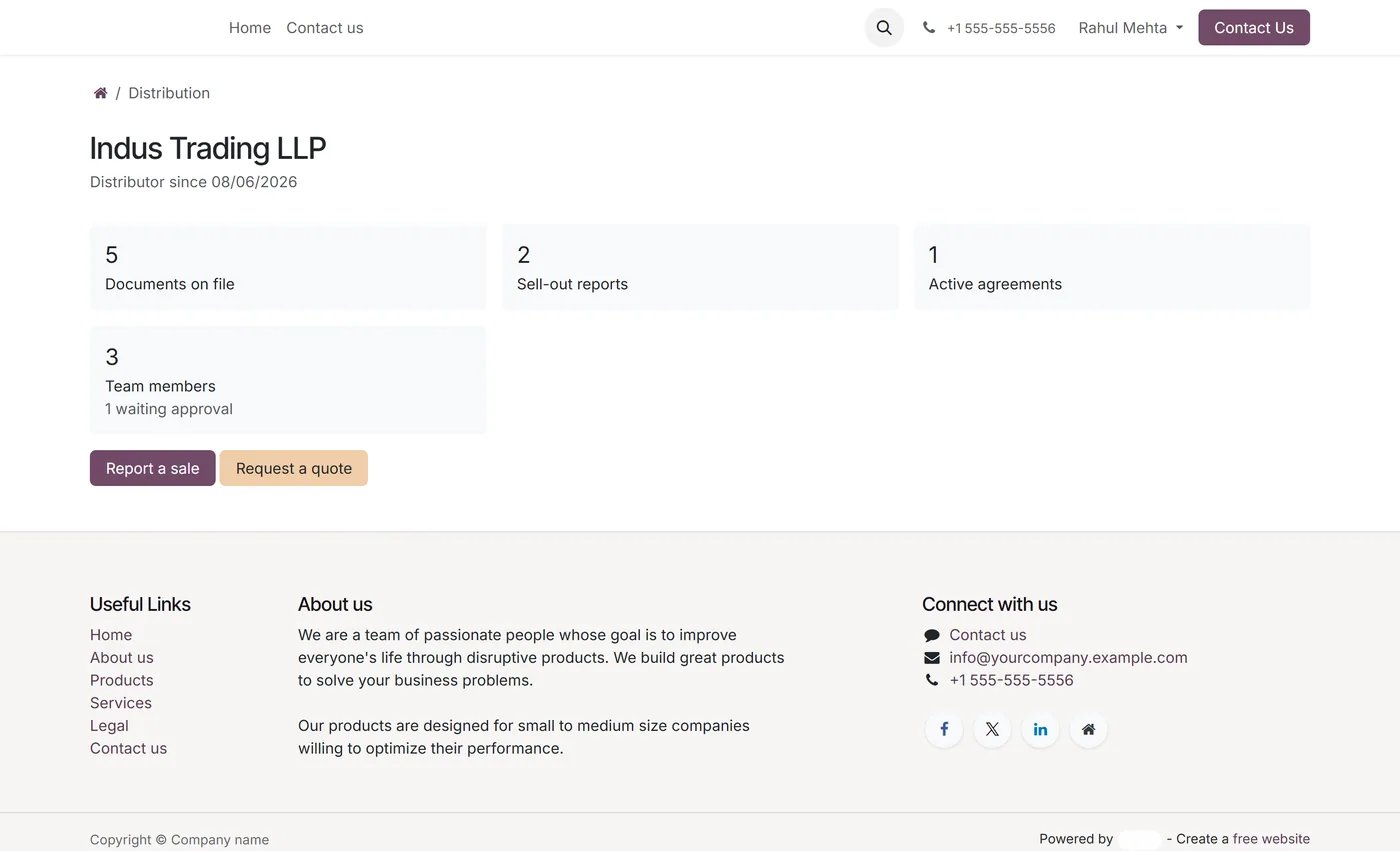Screen dimensions: 1400x851
Task: Click the phone icon in the header
Action: pos(929,28)
